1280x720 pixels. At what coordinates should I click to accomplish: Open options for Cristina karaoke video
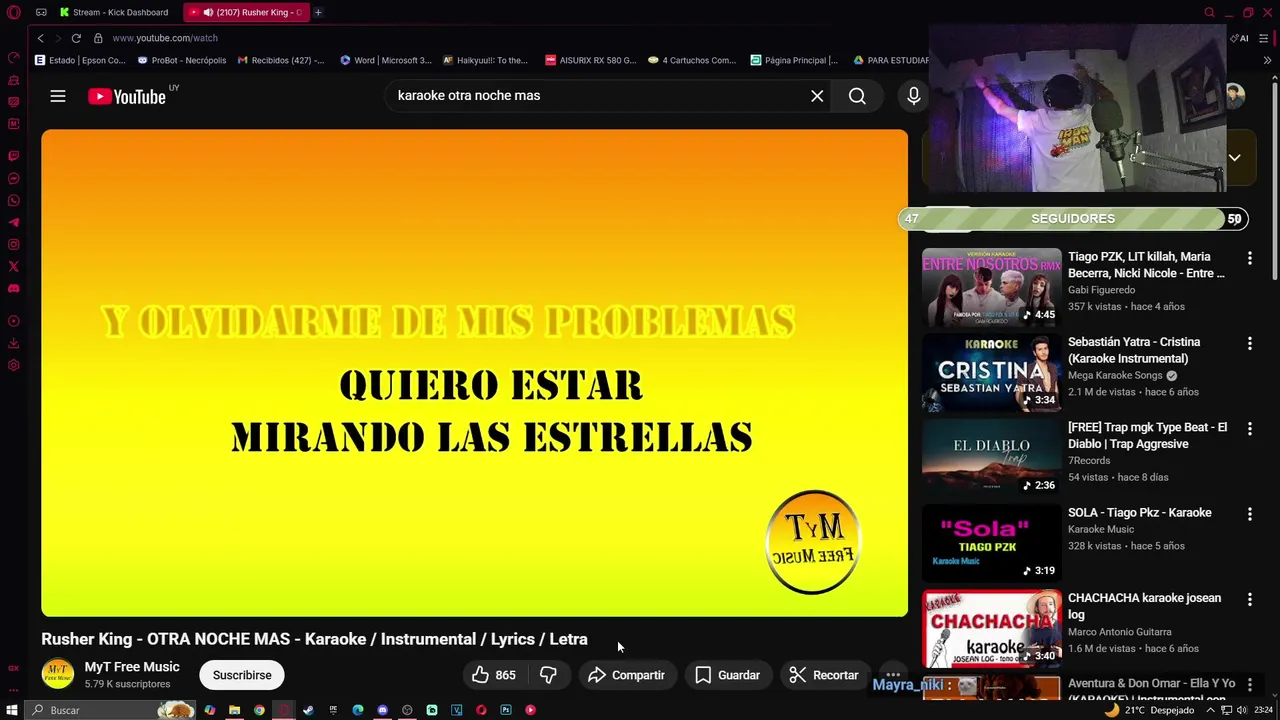pos(1249,343)
